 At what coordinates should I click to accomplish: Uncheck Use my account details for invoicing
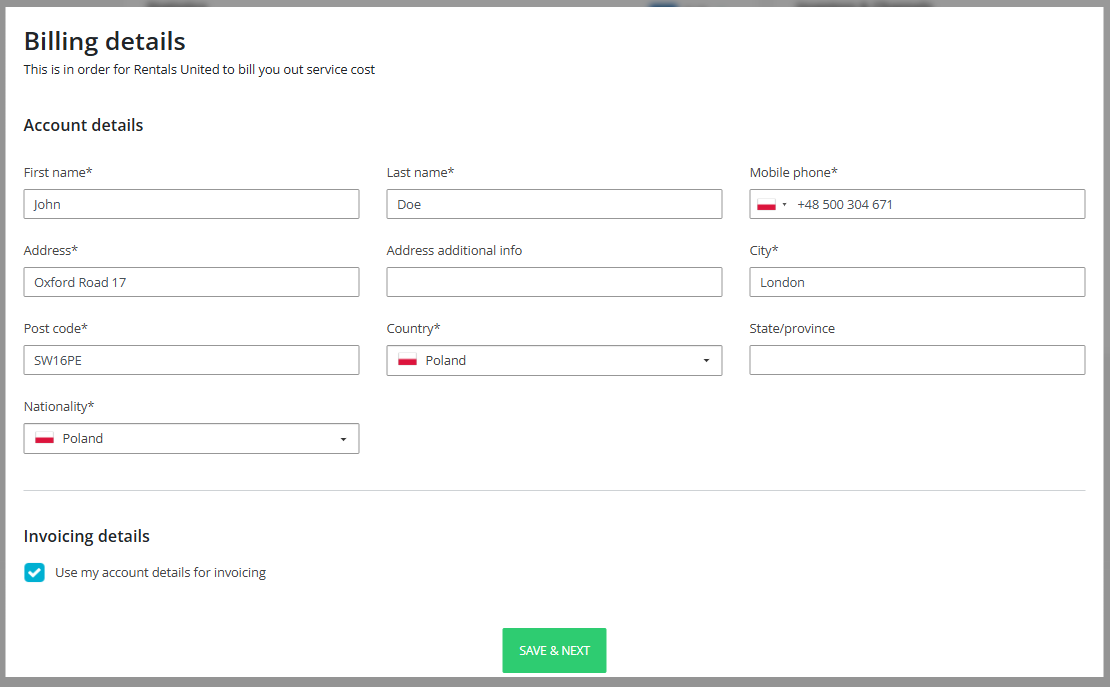pos(35,573)
